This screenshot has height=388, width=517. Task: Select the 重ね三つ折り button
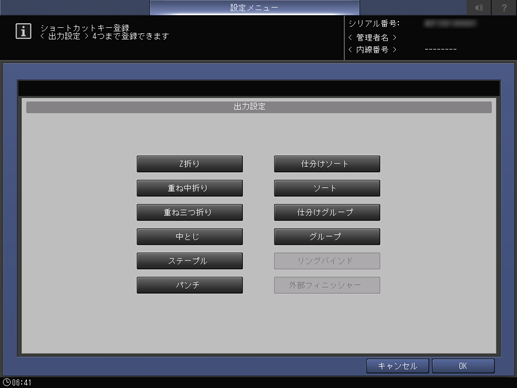(190, 212)
